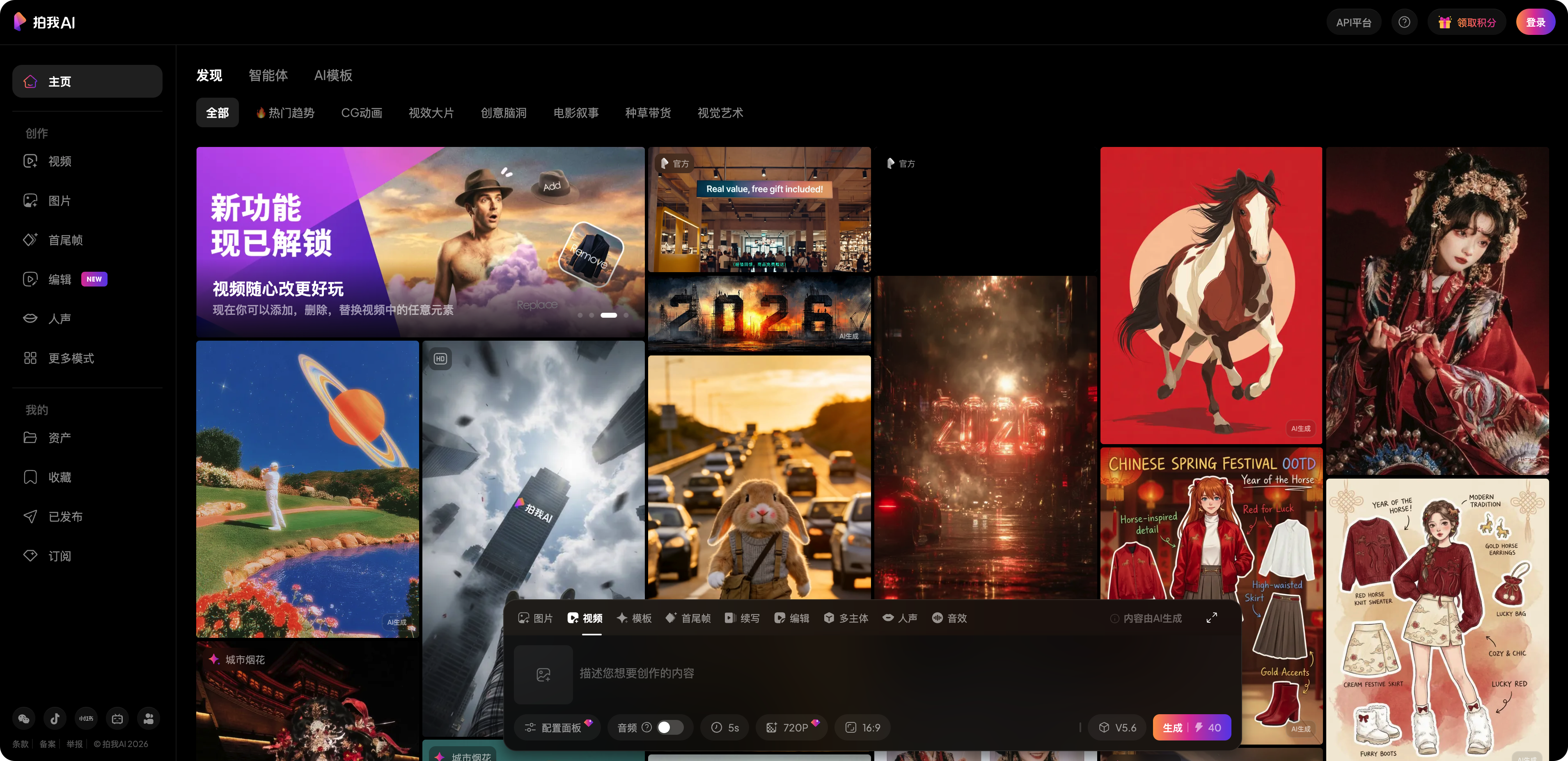Open 首尾帧 in left sidebar
The height and width of the screenshot is (761, 1568).
point(66,240)
